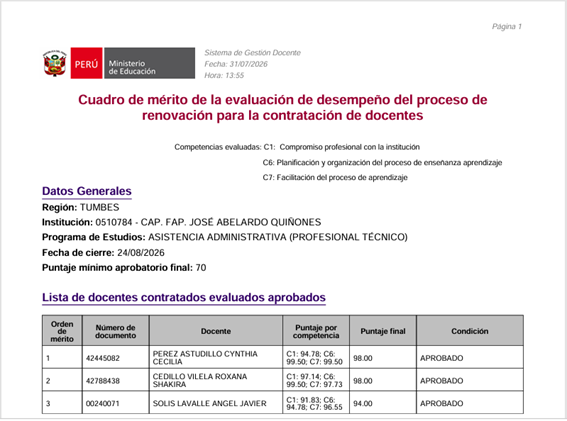Click the Docente column header
Screen dimensions: 567x421
click(x=216, y=331)
